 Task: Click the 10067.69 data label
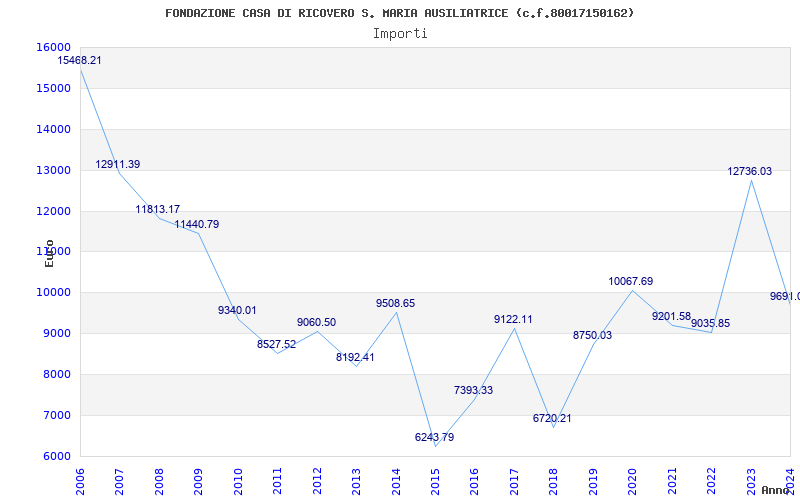[x=631, y=281]
